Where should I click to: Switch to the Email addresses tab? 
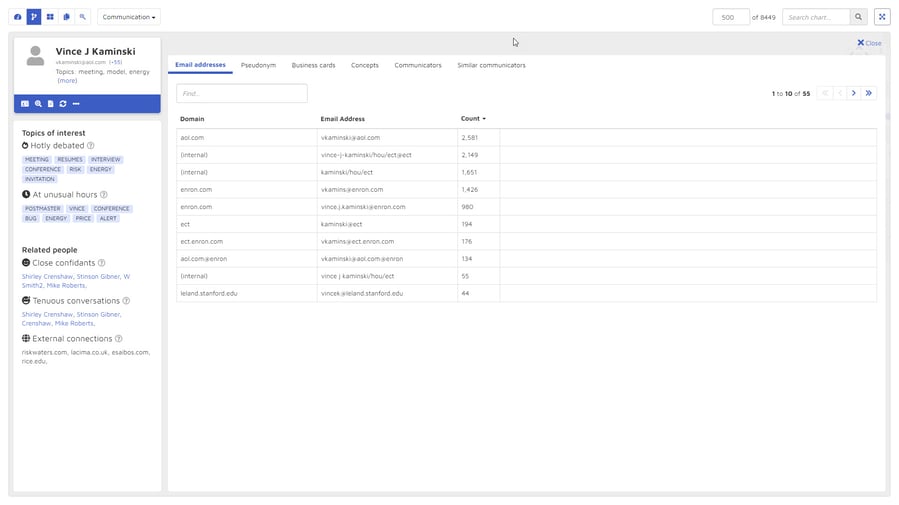(200, 65)
